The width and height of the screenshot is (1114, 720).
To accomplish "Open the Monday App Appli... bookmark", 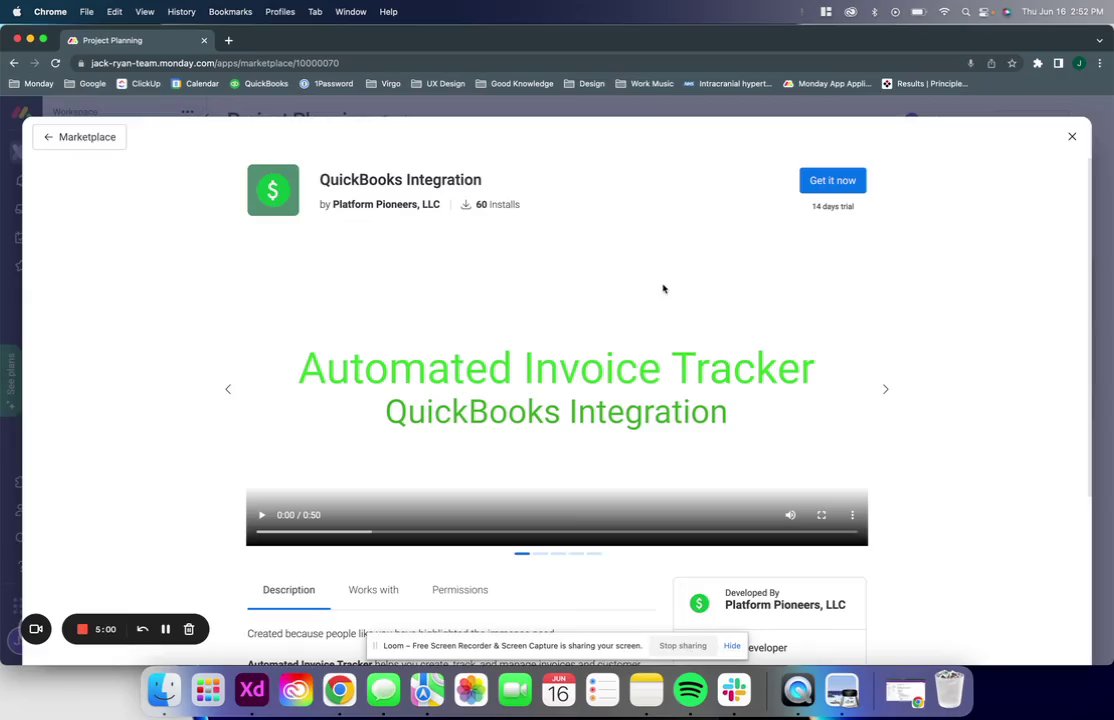I will tap(827, 84).
